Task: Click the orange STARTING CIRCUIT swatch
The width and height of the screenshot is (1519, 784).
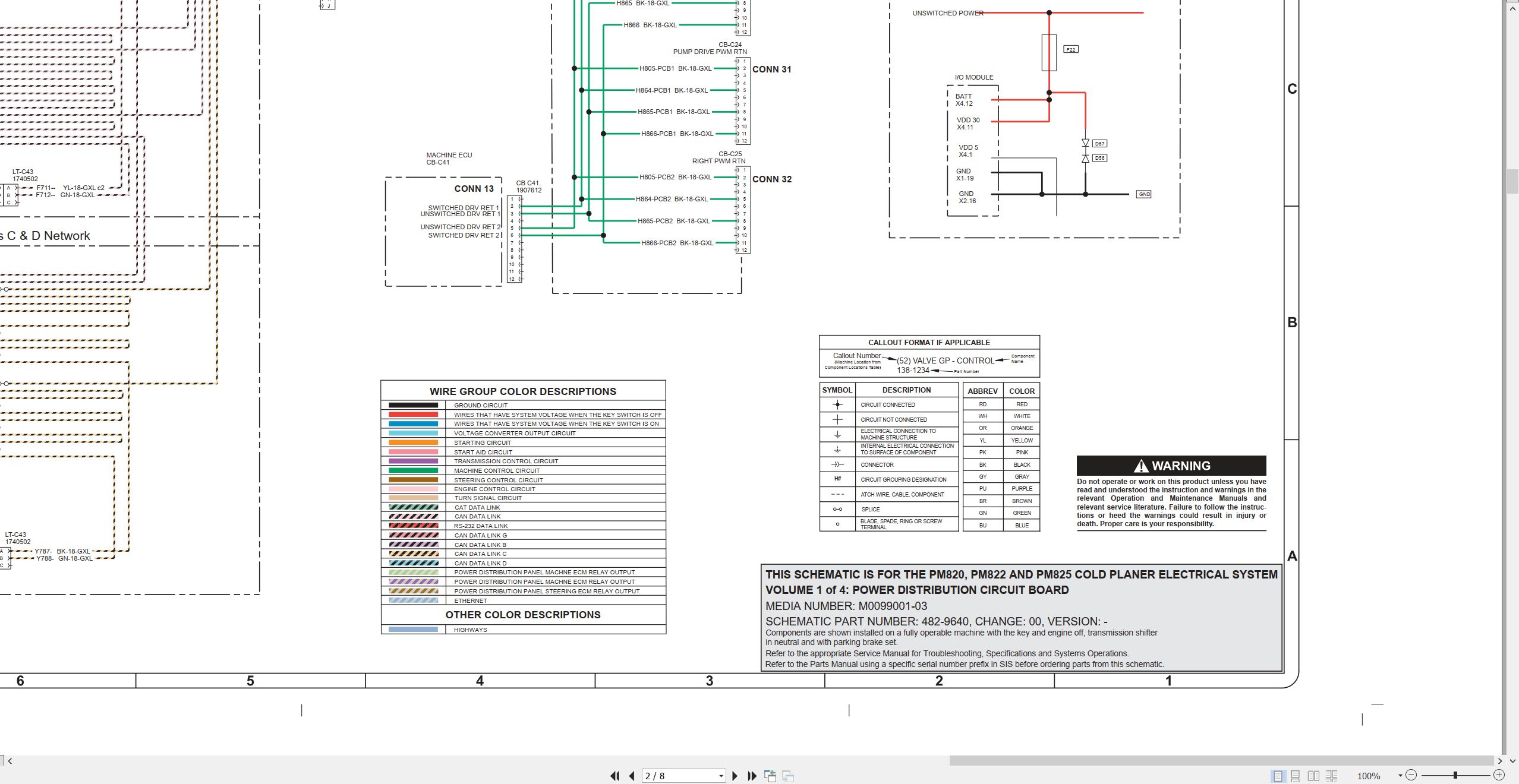Action: [x=413, y=442]
